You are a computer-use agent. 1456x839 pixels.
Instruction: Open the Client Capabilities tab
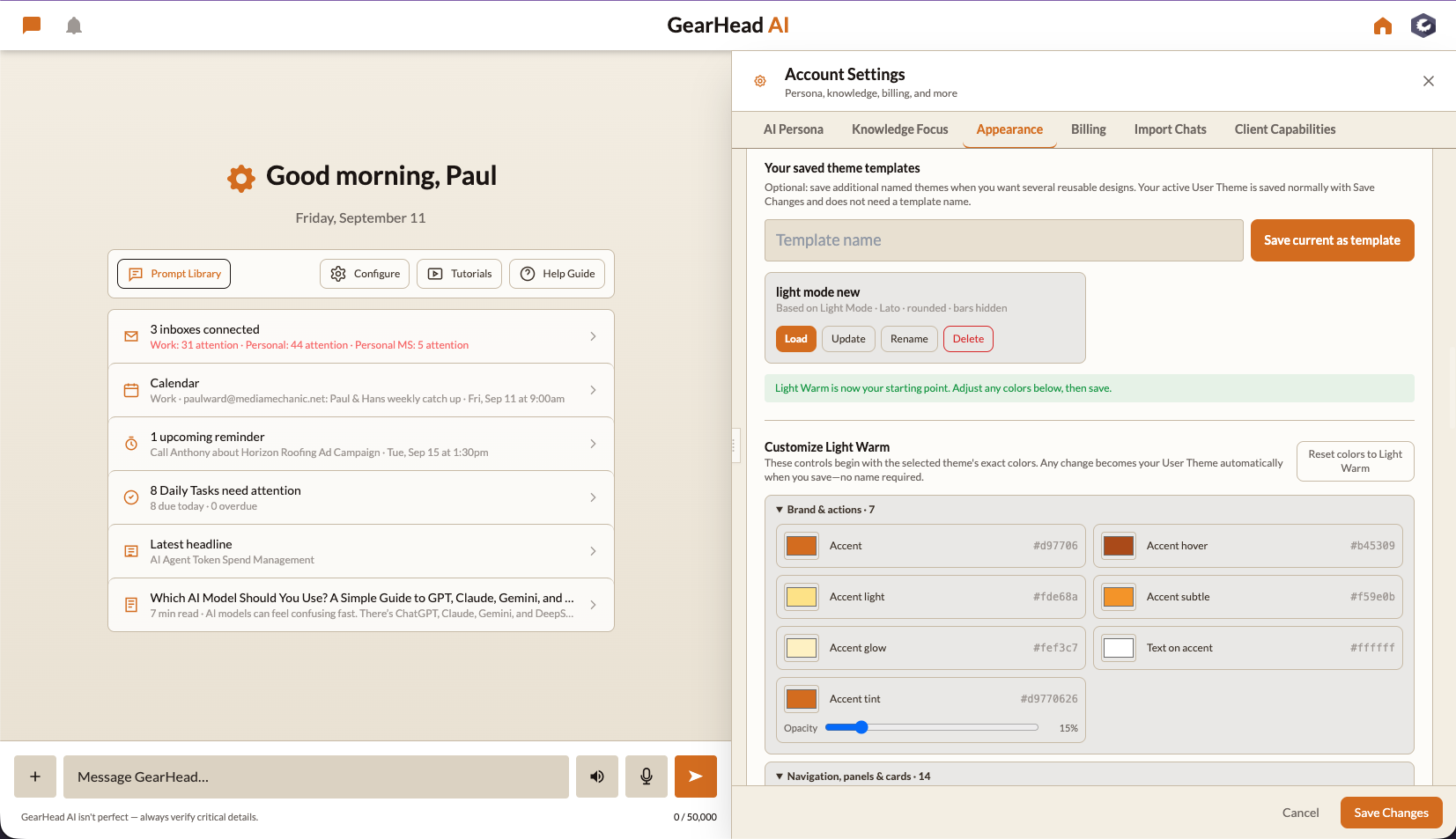(x=1285, y=129)
